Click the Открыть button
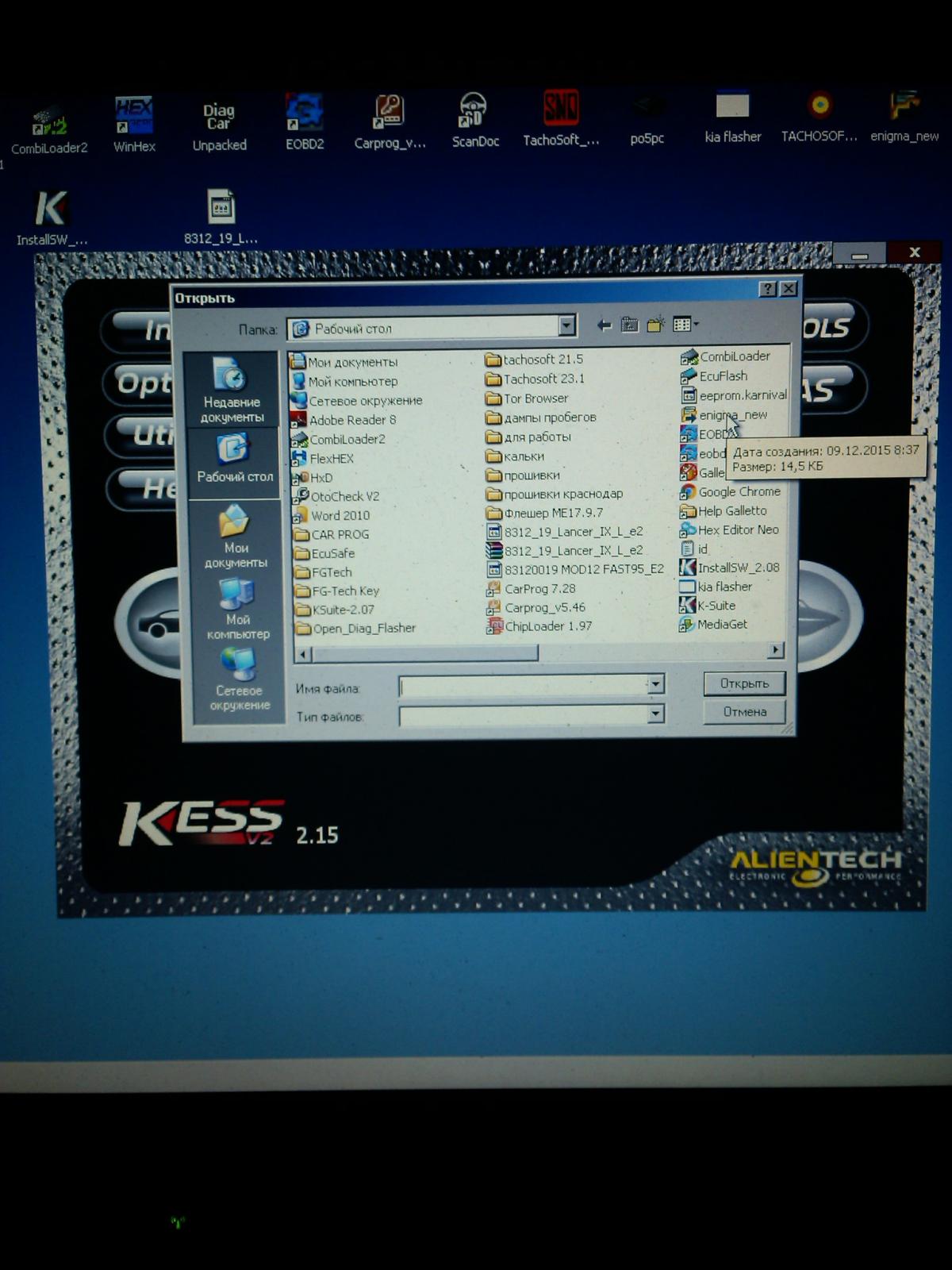This screenshot has width=952, height=1270. pos(744,683)
